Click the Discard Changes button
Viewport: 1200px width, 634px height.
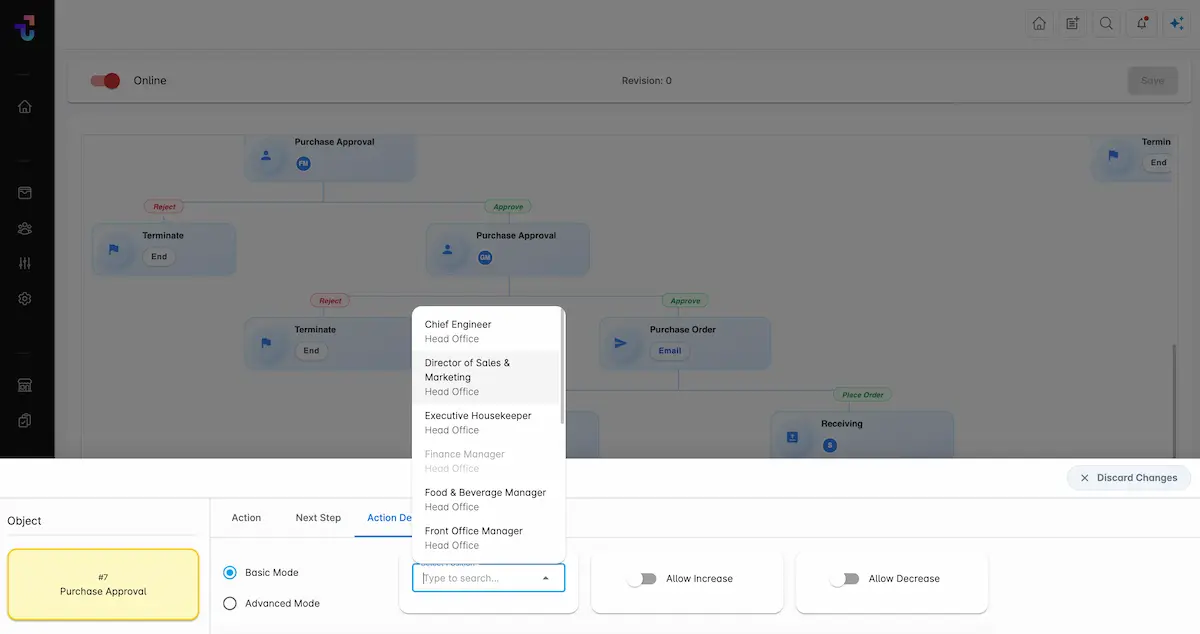(1128, 478)
